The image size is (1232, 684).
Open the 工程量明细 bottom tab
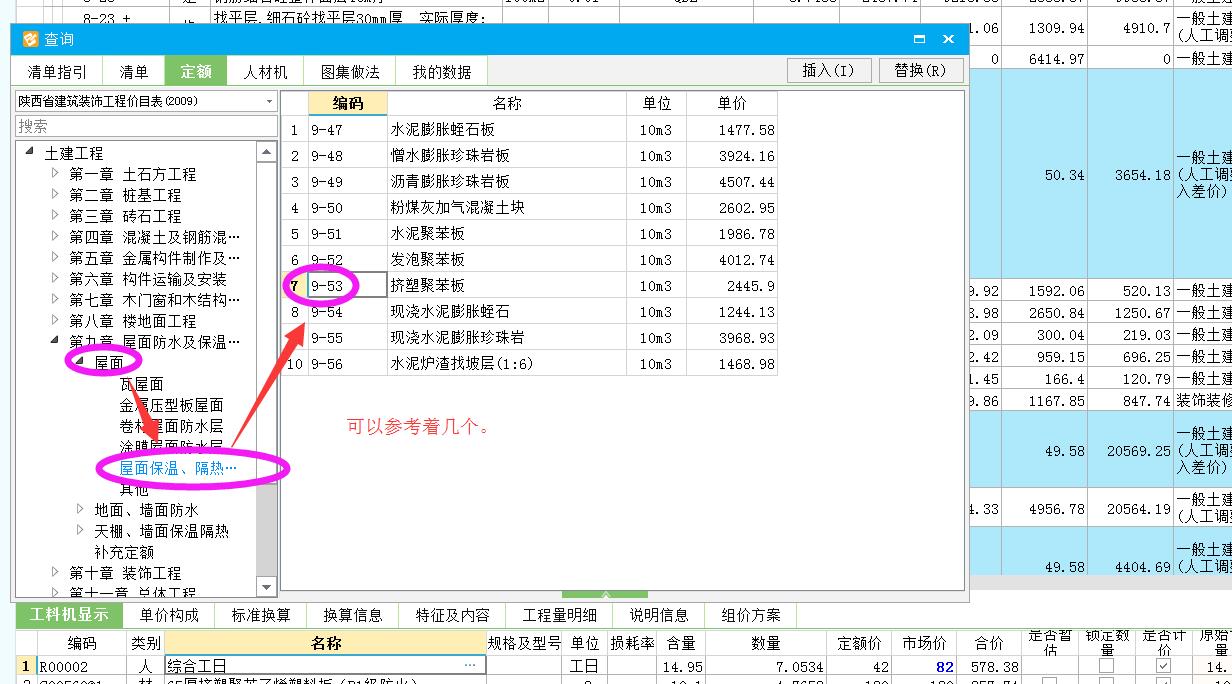pos(560,615)
